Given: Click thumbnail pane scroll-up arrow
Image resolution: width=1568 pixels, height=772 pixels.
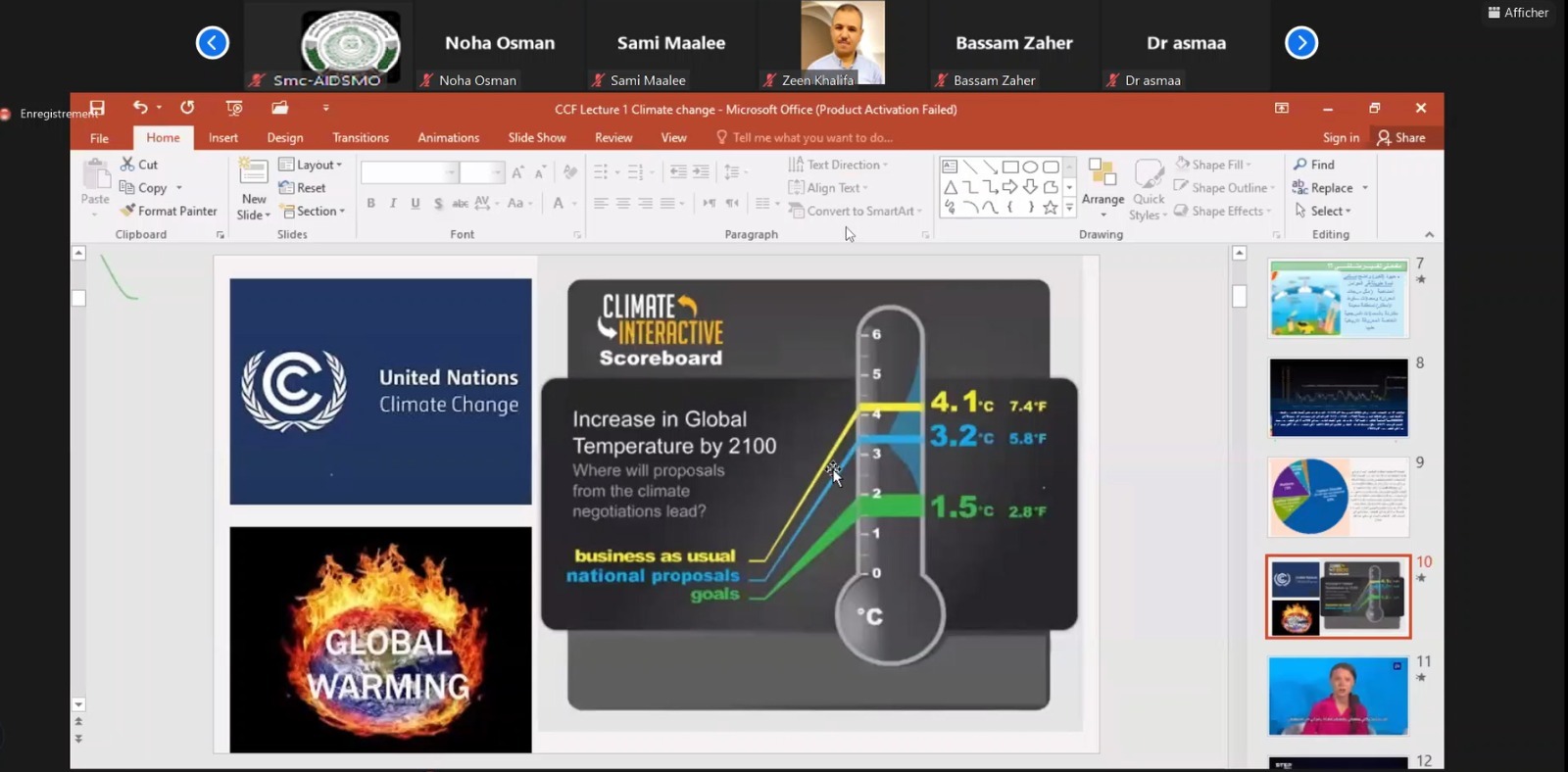Looking at the screenshot, I should click(x=1239, y=253).
